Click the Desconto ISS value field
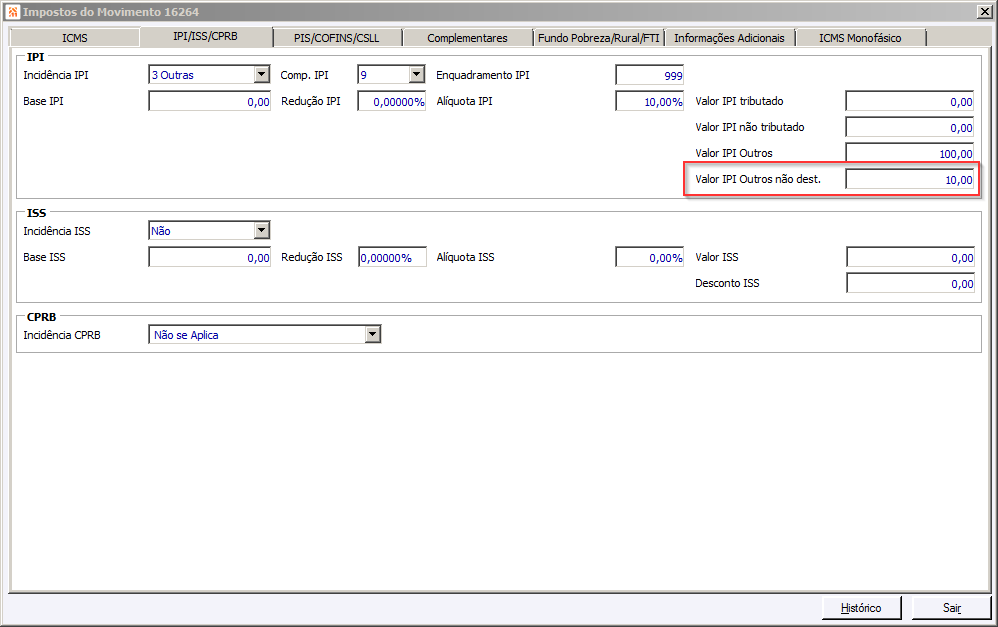The image size is (998, 627). (x=910, y=283)
